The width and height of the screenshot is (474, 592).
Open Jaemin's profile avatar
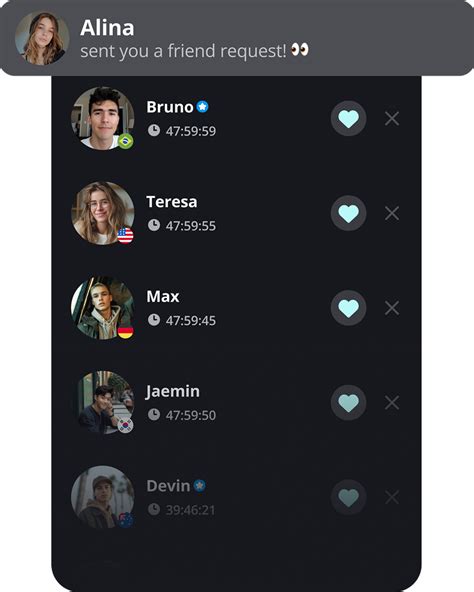[103, 403]
